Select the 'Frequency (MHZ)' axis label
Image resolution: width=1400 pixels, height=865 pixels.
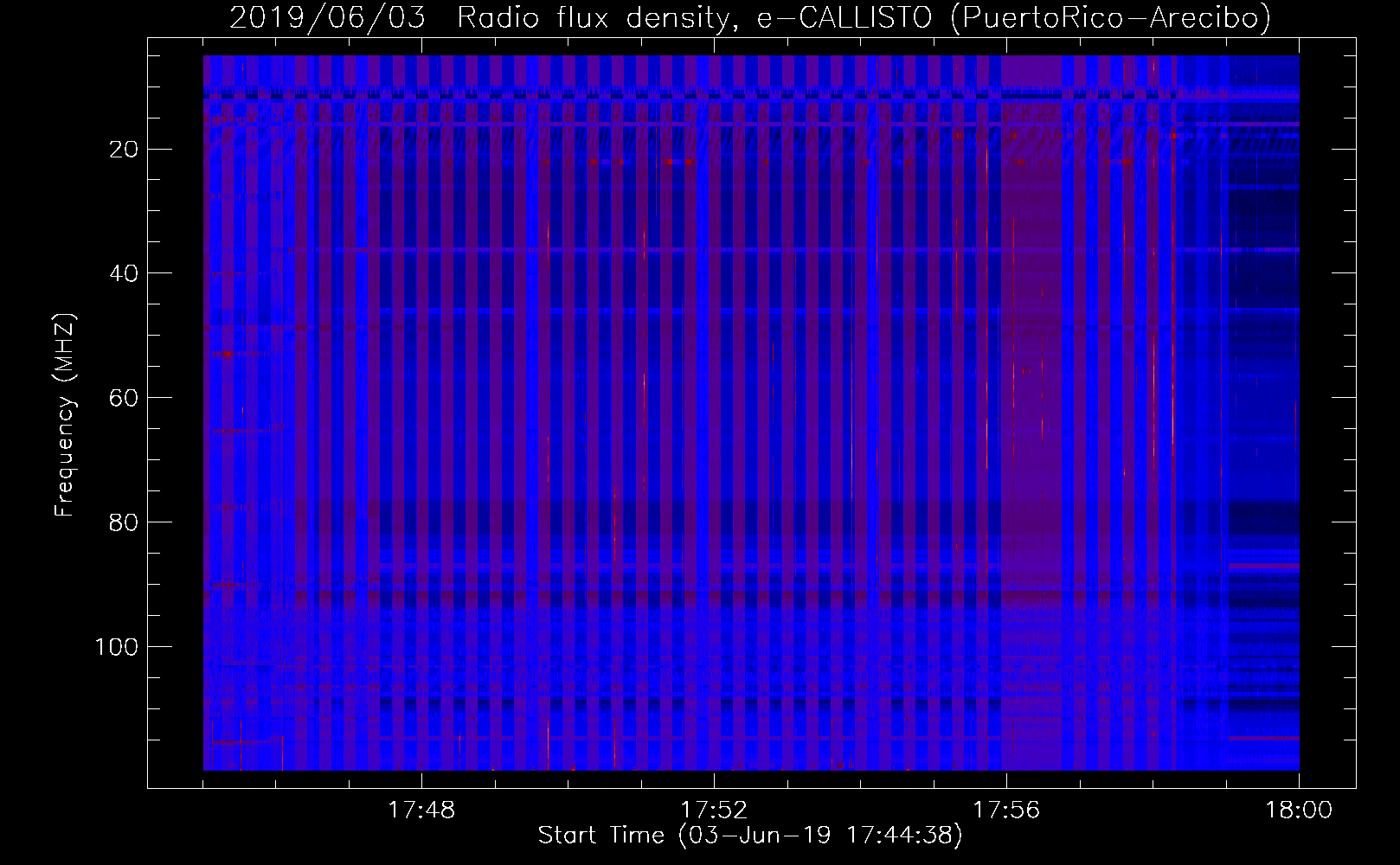(x=65, y=415)
